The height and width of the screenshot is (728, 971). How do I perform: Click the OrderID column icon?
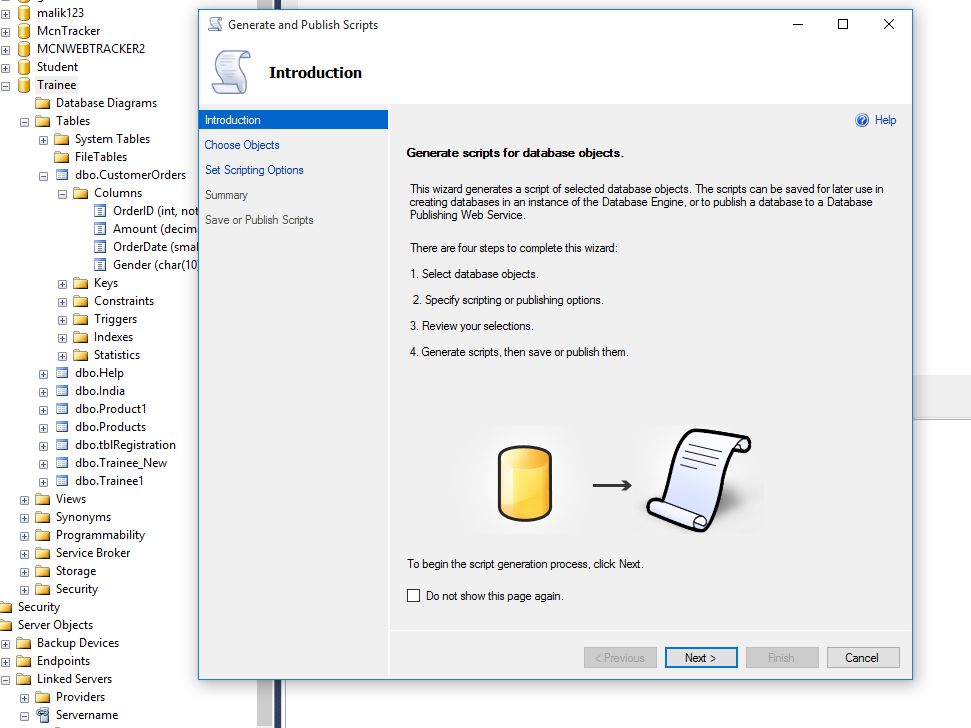pos(100,211)
